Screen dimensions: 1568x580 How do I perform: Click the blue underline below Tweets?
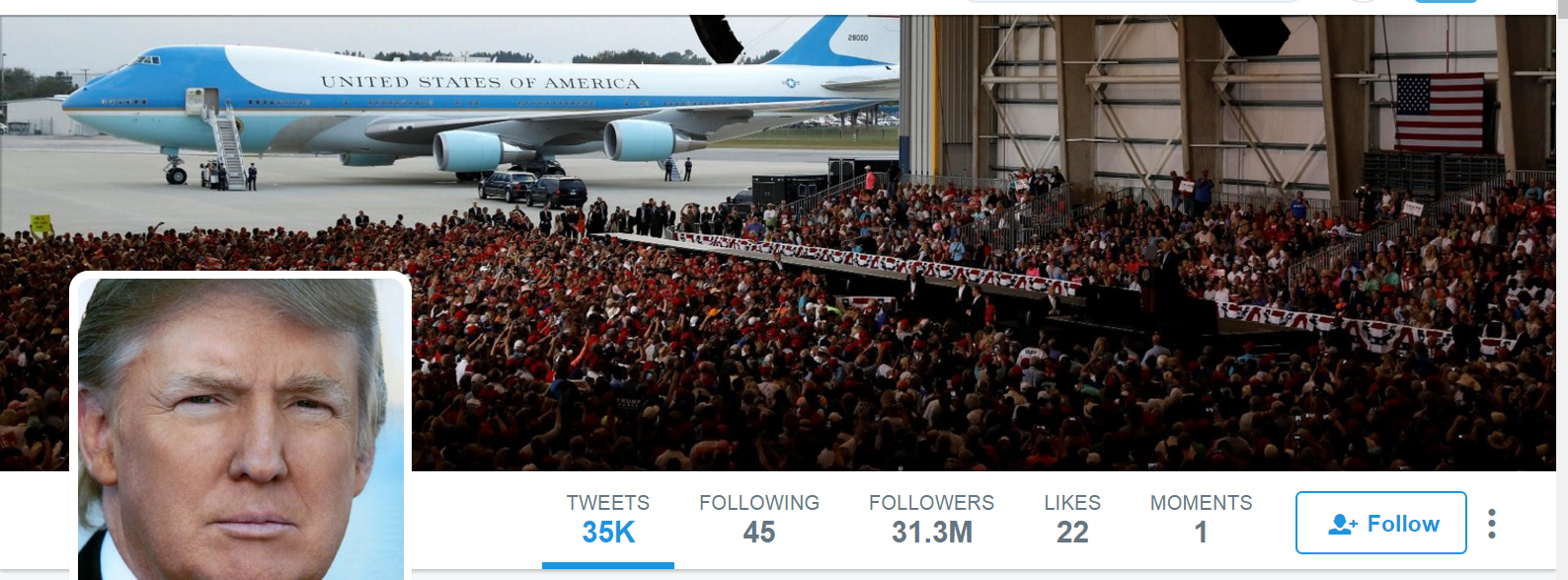[x=608, y=565]
